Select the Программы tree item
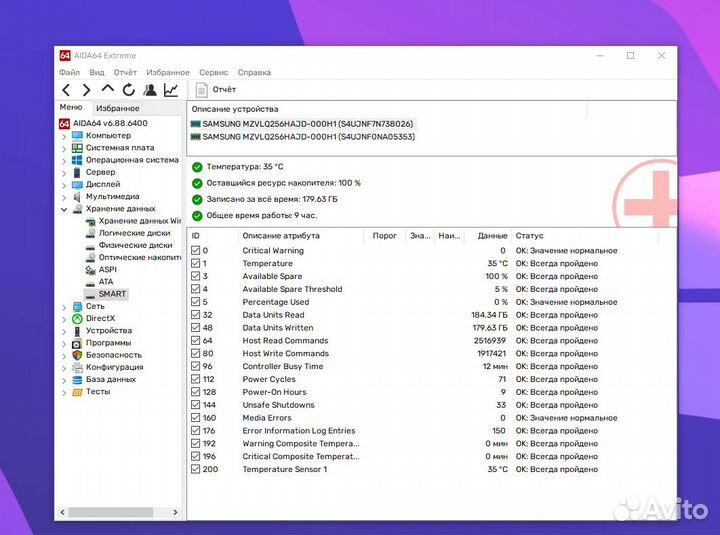The image size is (720, 535). [x=101, y=343]
